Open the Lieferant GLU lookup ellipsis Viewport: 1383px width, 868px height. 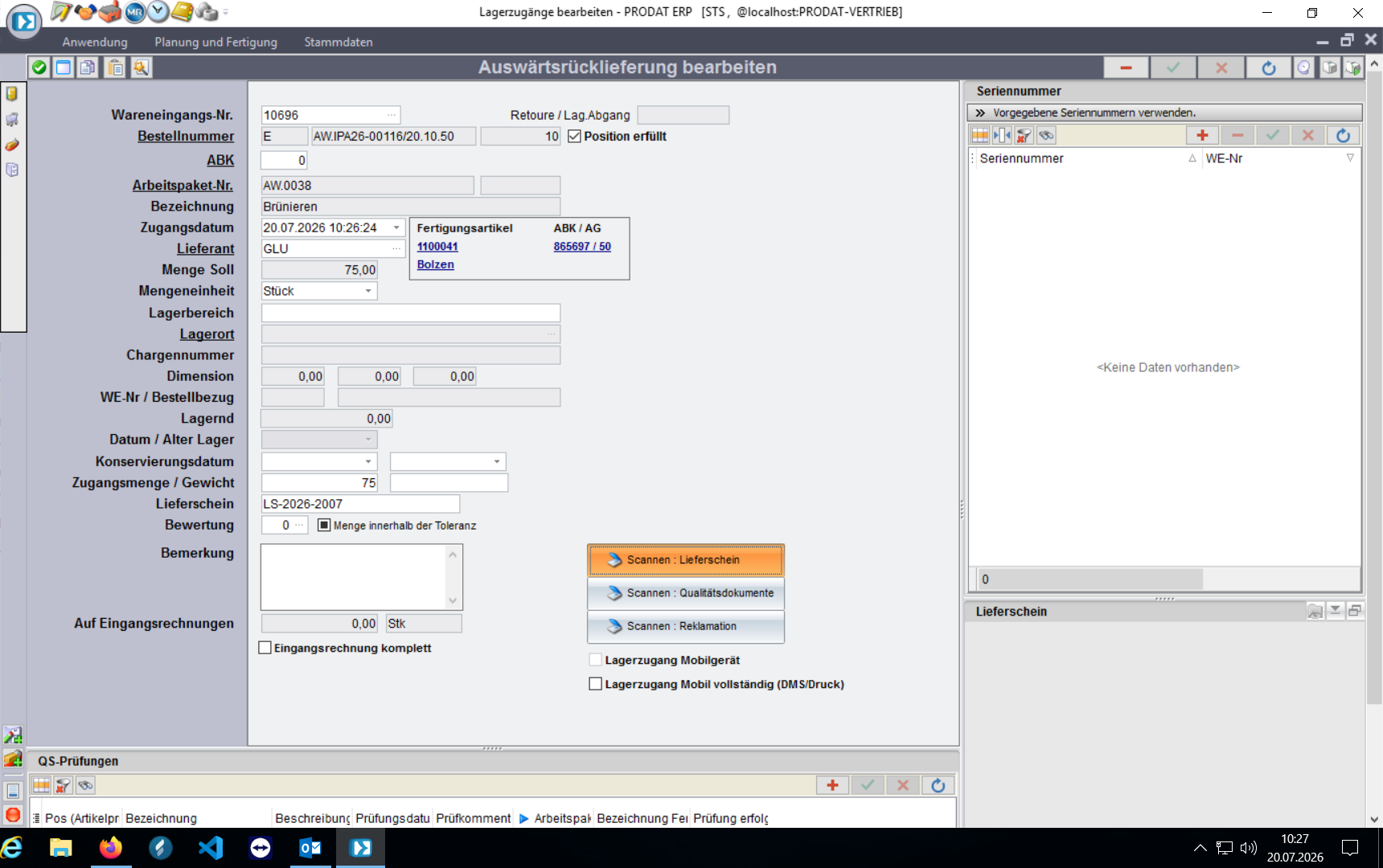point(396,248)
